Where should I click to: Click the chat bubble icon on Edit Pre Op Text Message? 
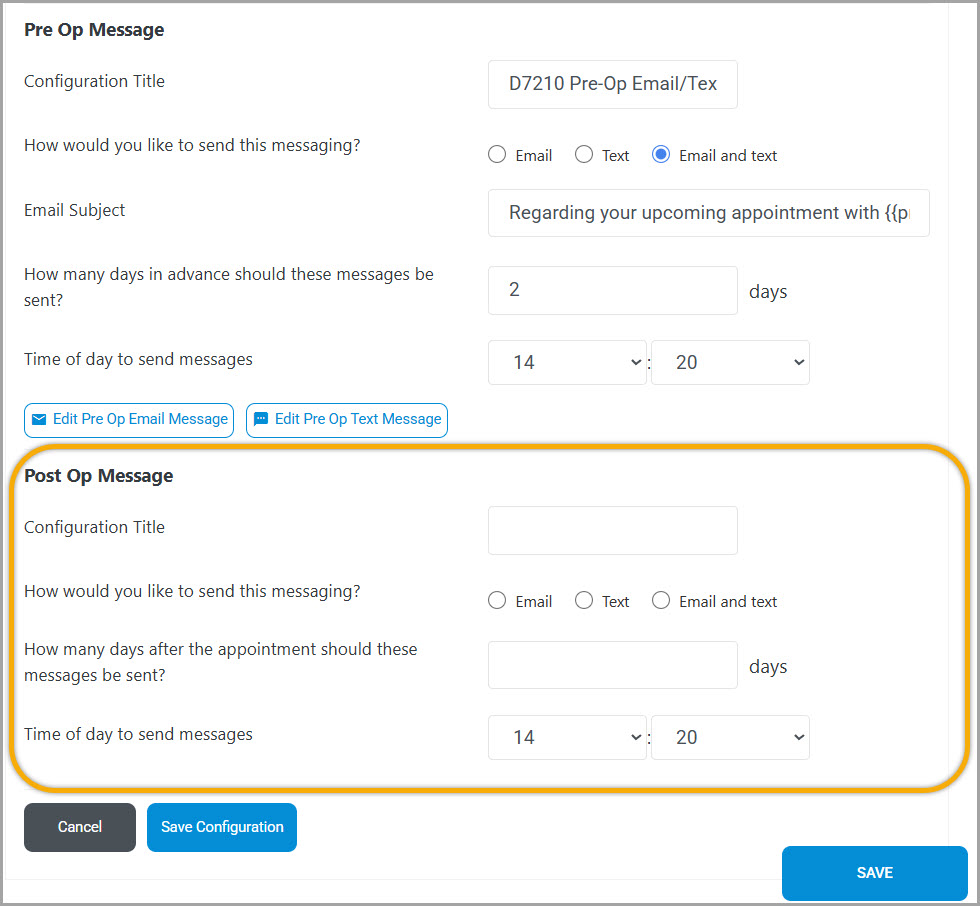point(262,420)
